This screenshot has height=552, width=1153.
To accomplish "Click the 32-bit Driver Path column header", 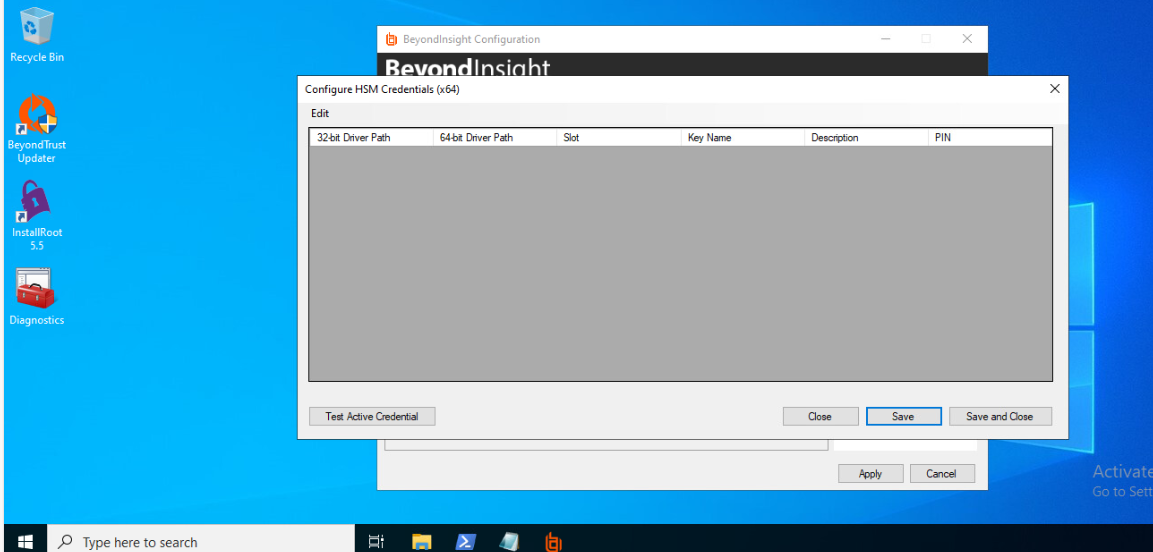I will (x=371, y=137).
